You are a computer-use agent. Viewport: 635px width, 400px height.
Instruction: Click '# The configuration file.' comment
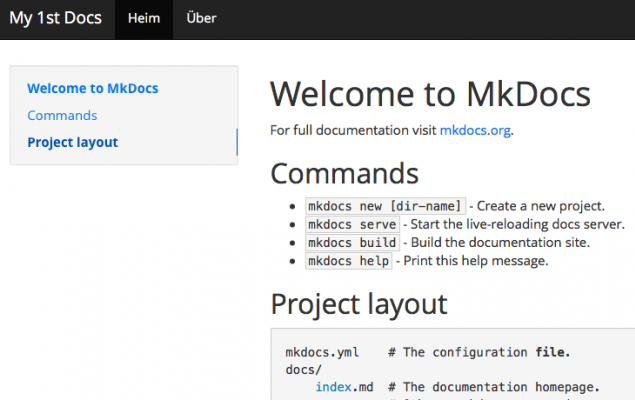[479, 353]
